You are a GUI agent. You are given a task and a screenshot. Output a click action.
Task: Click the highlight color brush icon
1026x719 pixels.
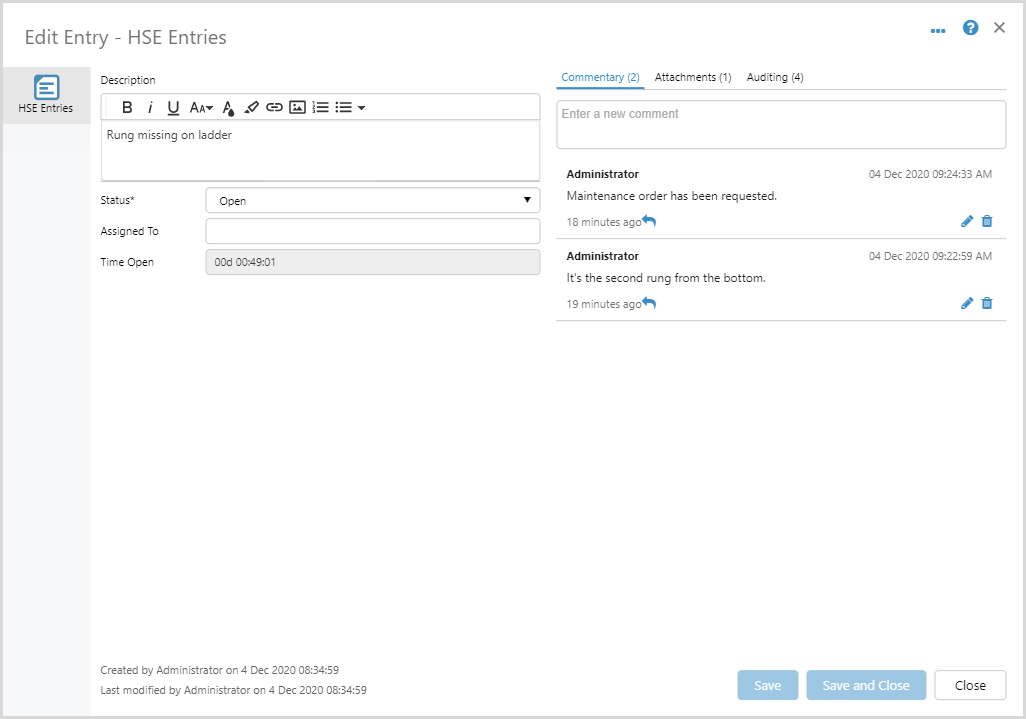click(251, 108)
